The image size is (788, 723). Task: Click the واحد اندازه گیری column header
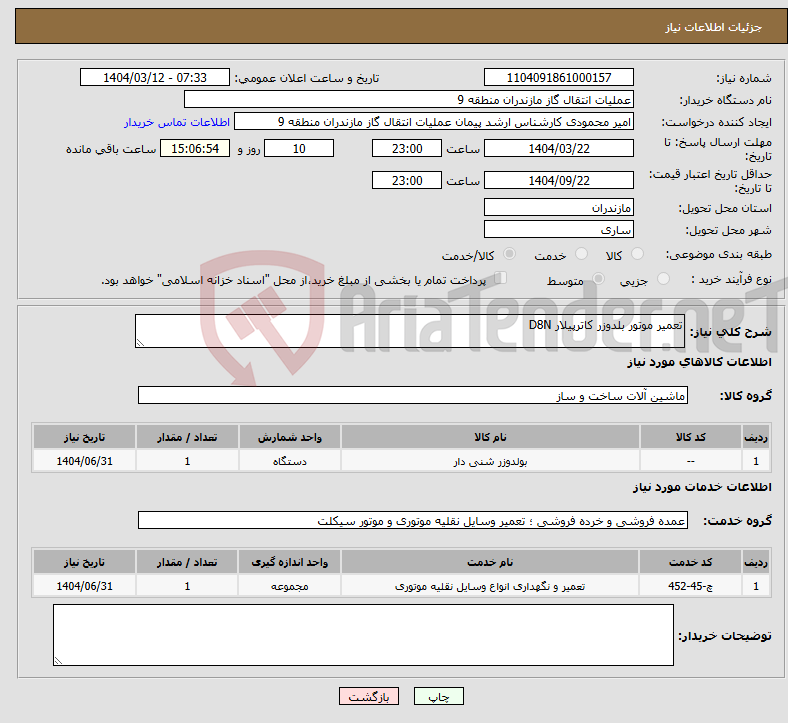pos(289,562)
